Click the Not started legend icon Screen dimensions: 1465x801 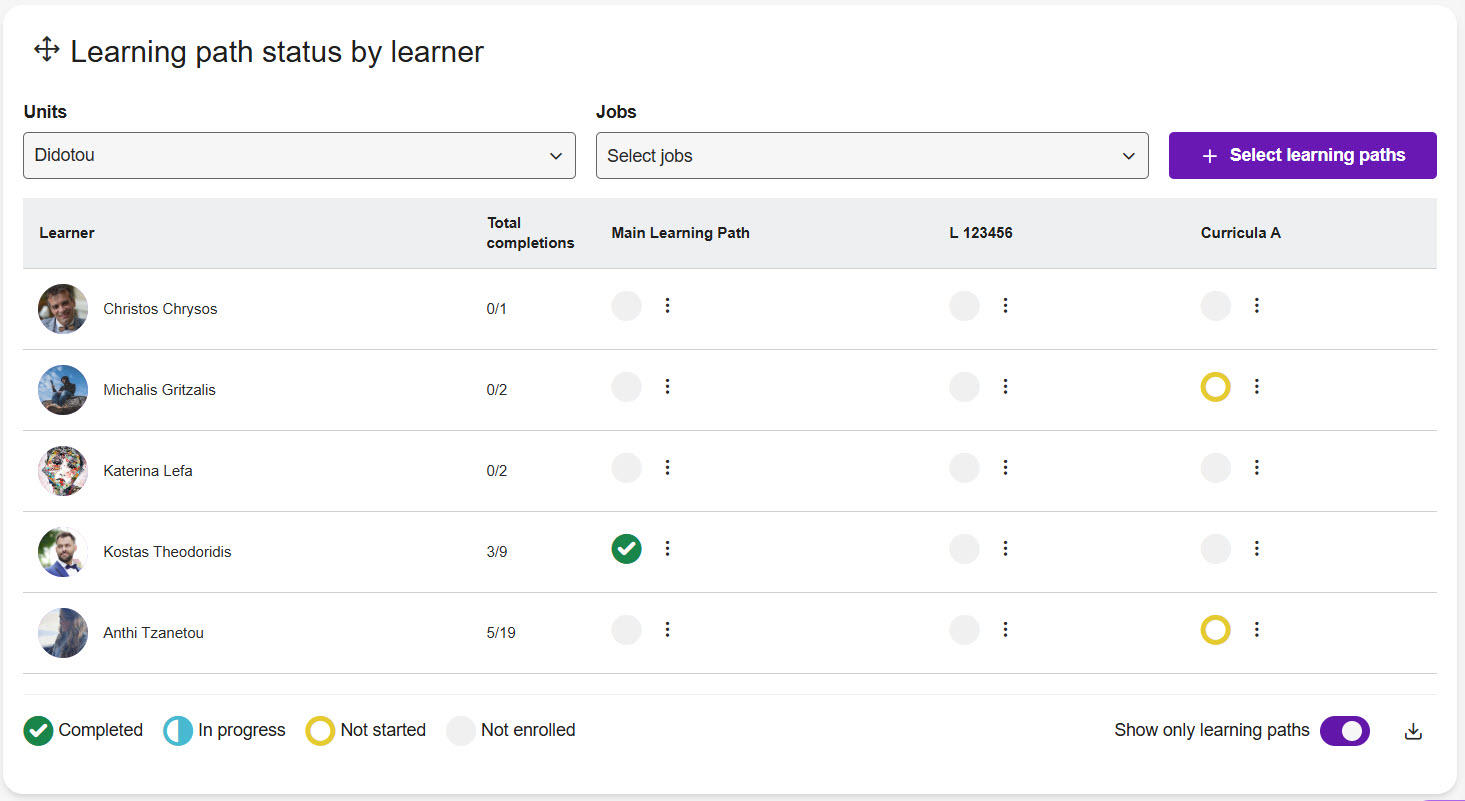click(320, 731)
